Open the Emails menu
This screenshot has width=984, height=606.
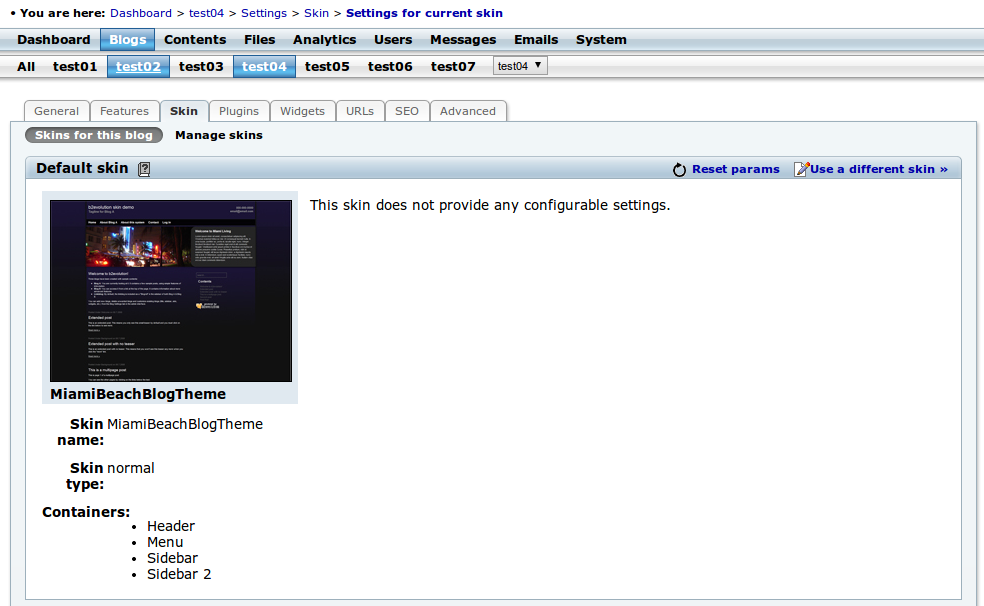(x=536, y=40)
